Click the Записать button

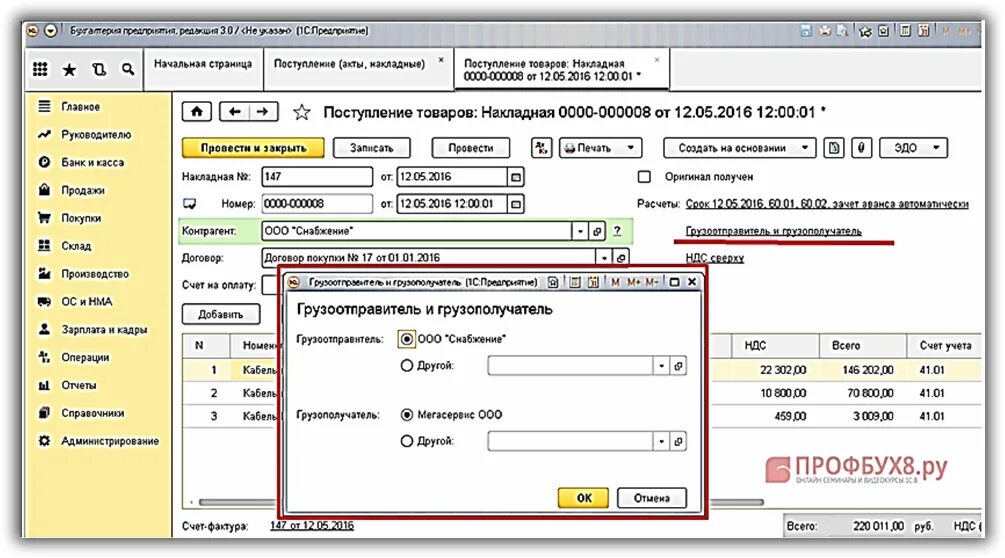[371, 148]
